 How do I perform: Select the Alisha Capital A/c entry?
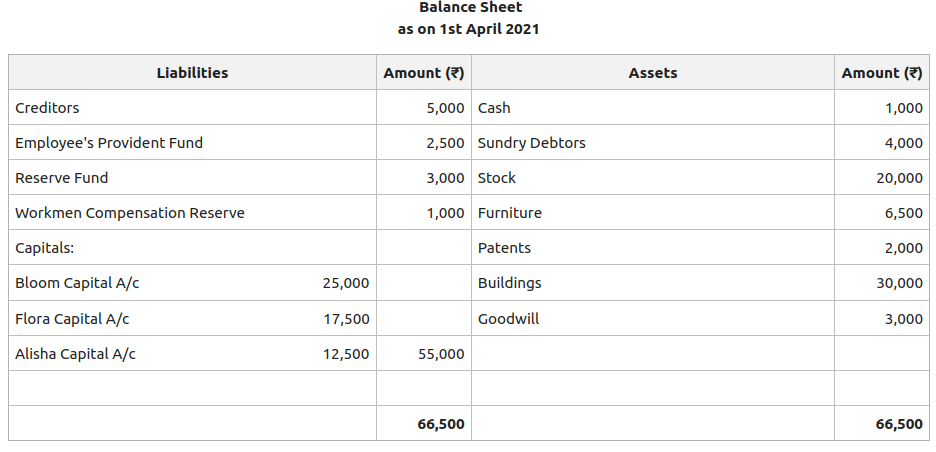pyautogui.click(x=76, y=354)
